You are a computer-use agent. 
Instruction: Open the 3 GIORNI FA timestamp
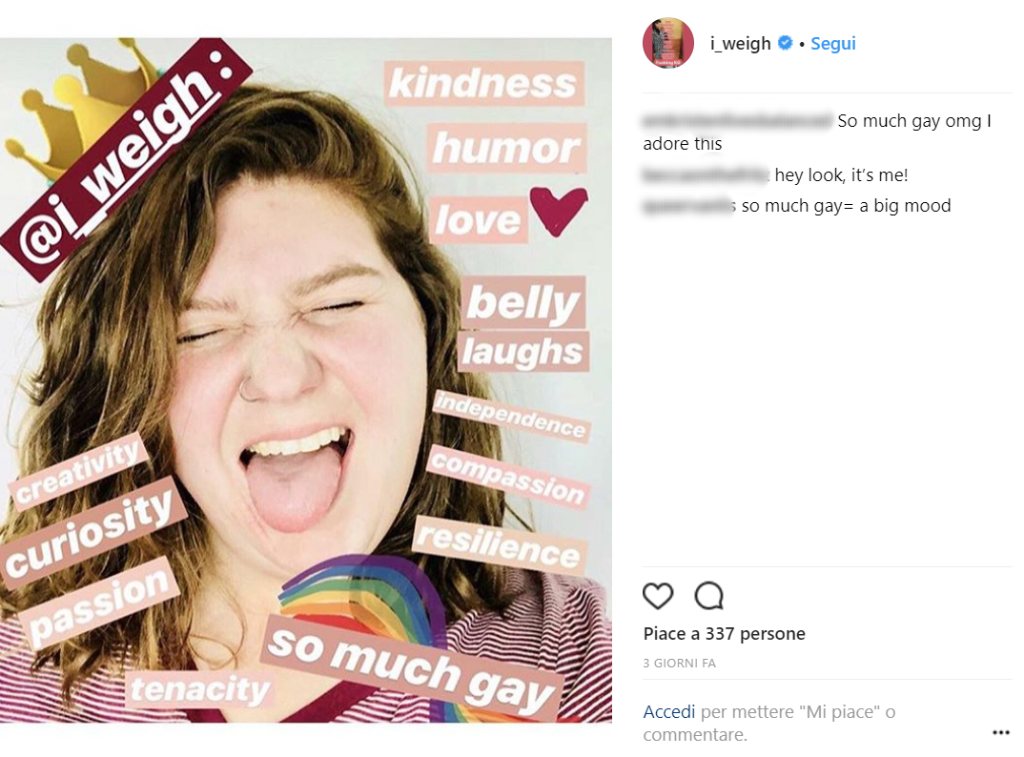[x=693, y=663]
